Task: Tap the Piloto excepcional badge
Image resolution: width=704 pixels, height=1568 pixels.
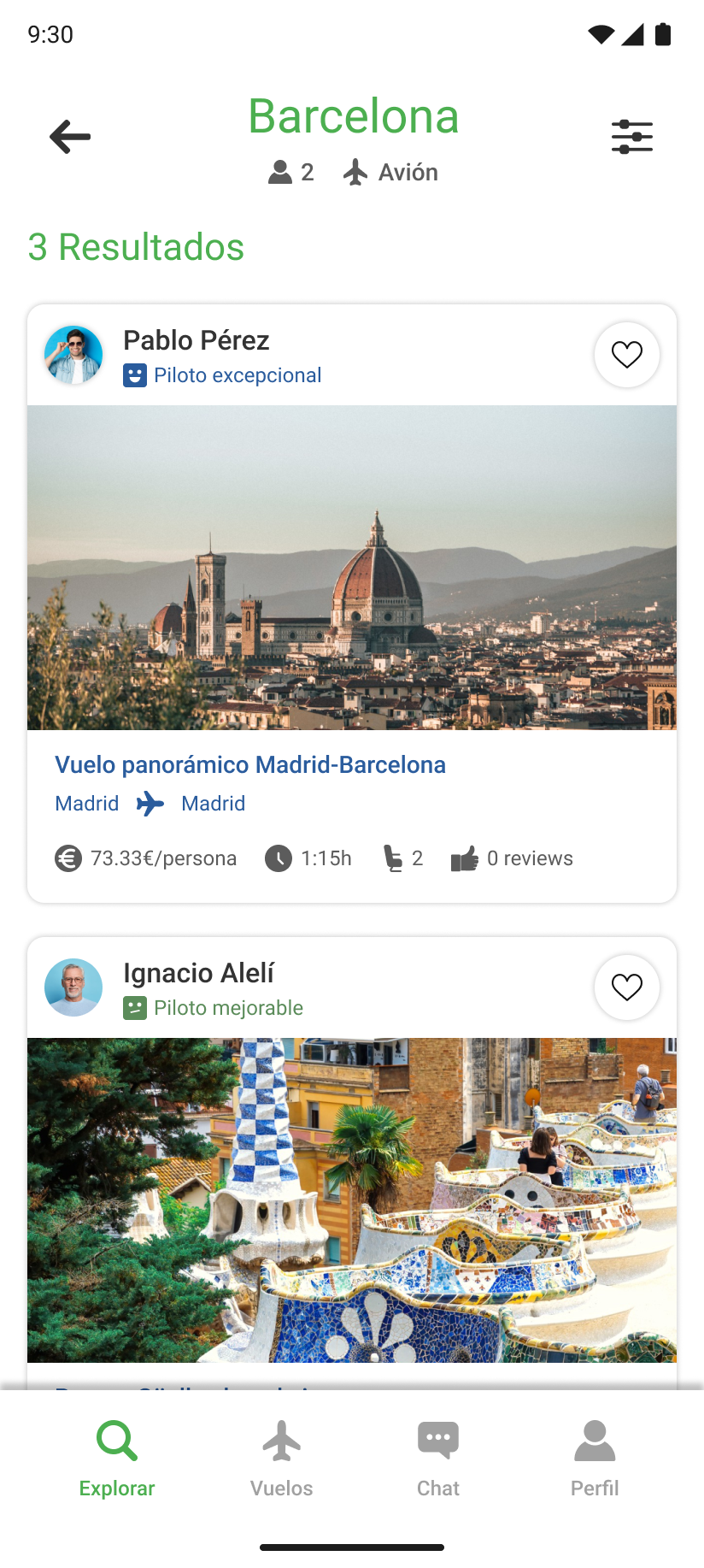Action: point(222,375)
